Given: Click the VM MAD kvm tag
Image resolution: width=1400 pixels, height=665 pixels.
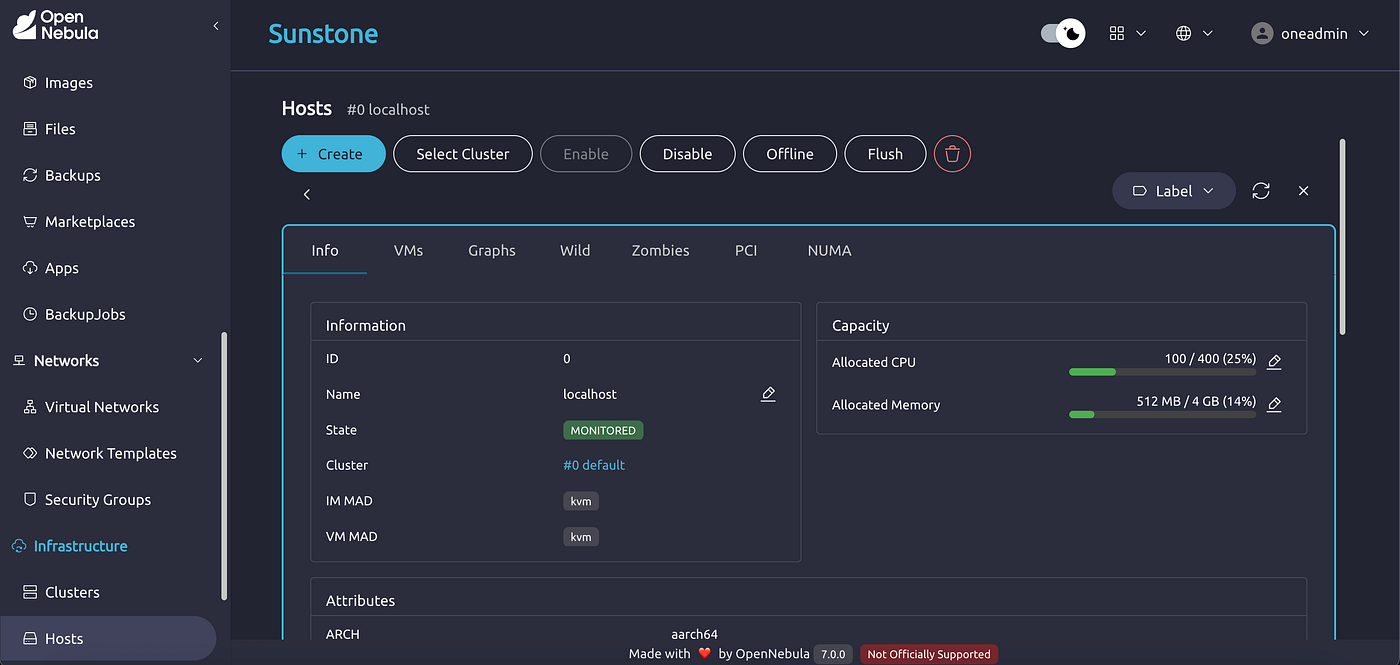Looking at the screenshot, I should coord(581,537).
